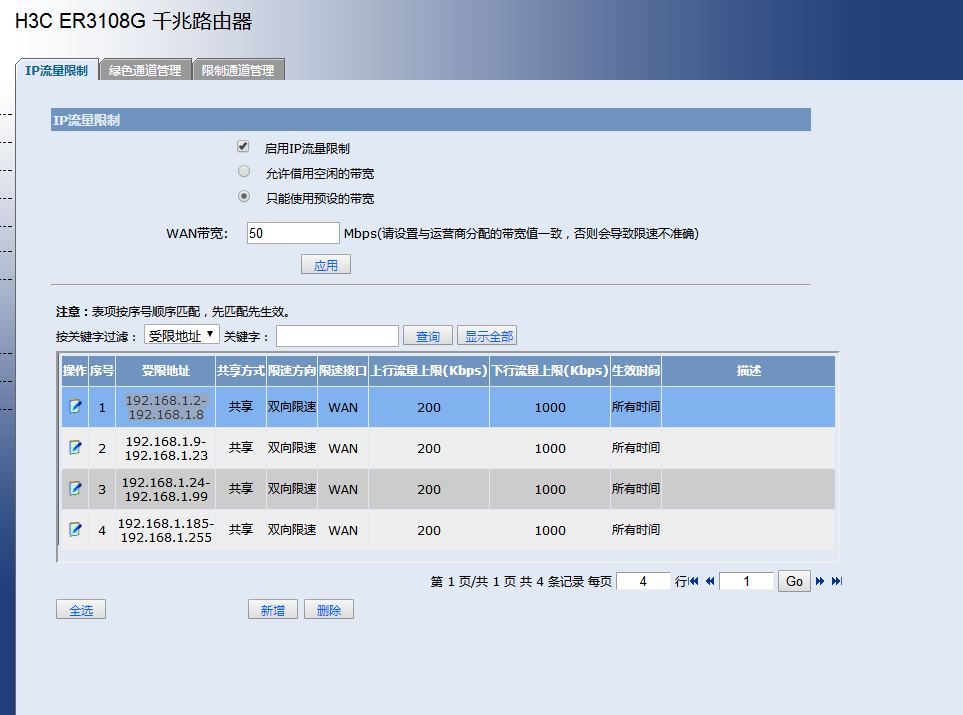Toggle 启用IP流量限制 checkbox
Screen dimensions: 963x715
point(243,146)
